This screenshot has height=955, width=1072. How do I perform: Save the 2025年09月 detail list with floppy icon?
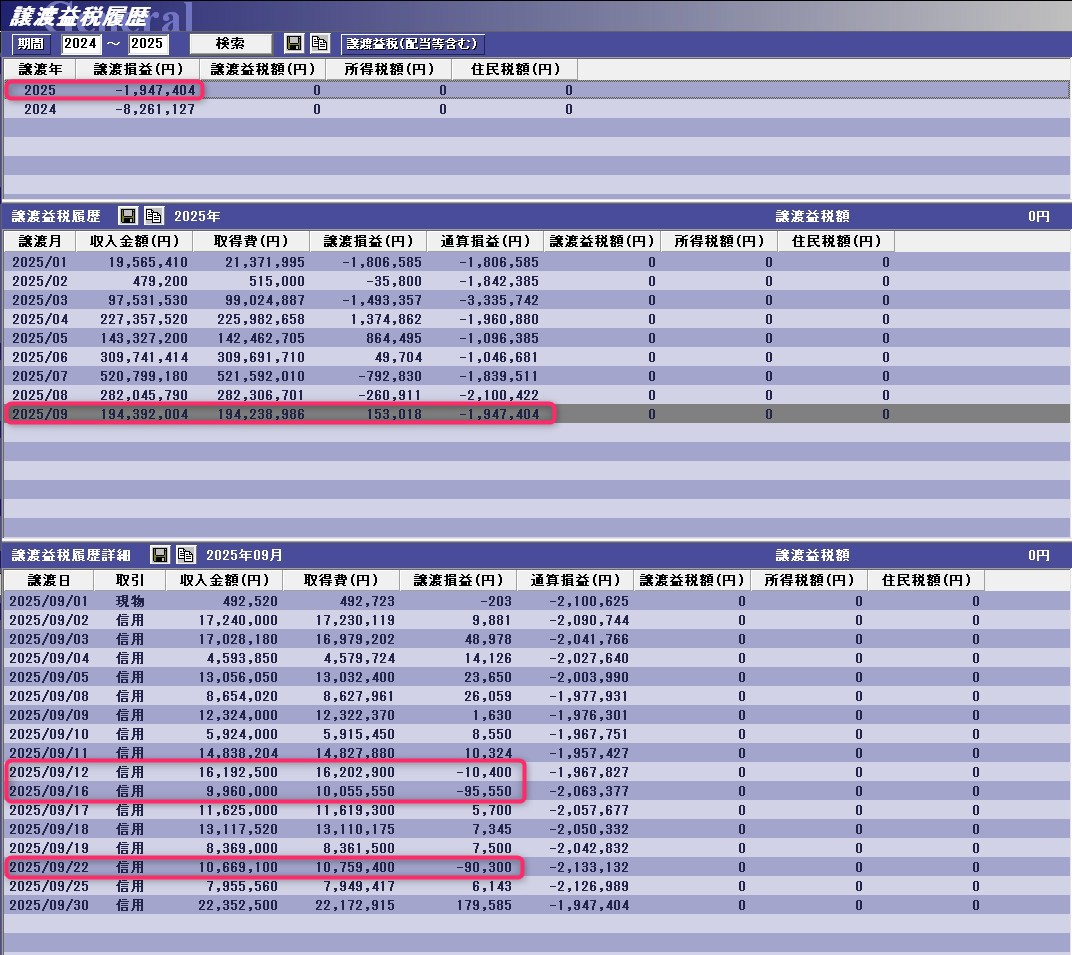(x=160, y=555)
